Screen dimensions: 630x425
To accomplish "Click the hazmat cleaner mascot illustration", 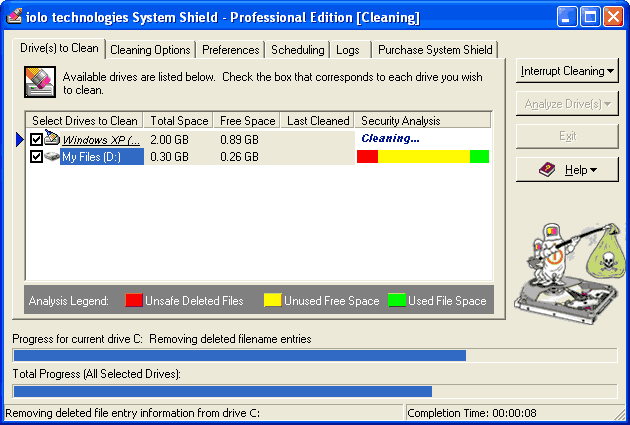I will [x=571, y=273].
